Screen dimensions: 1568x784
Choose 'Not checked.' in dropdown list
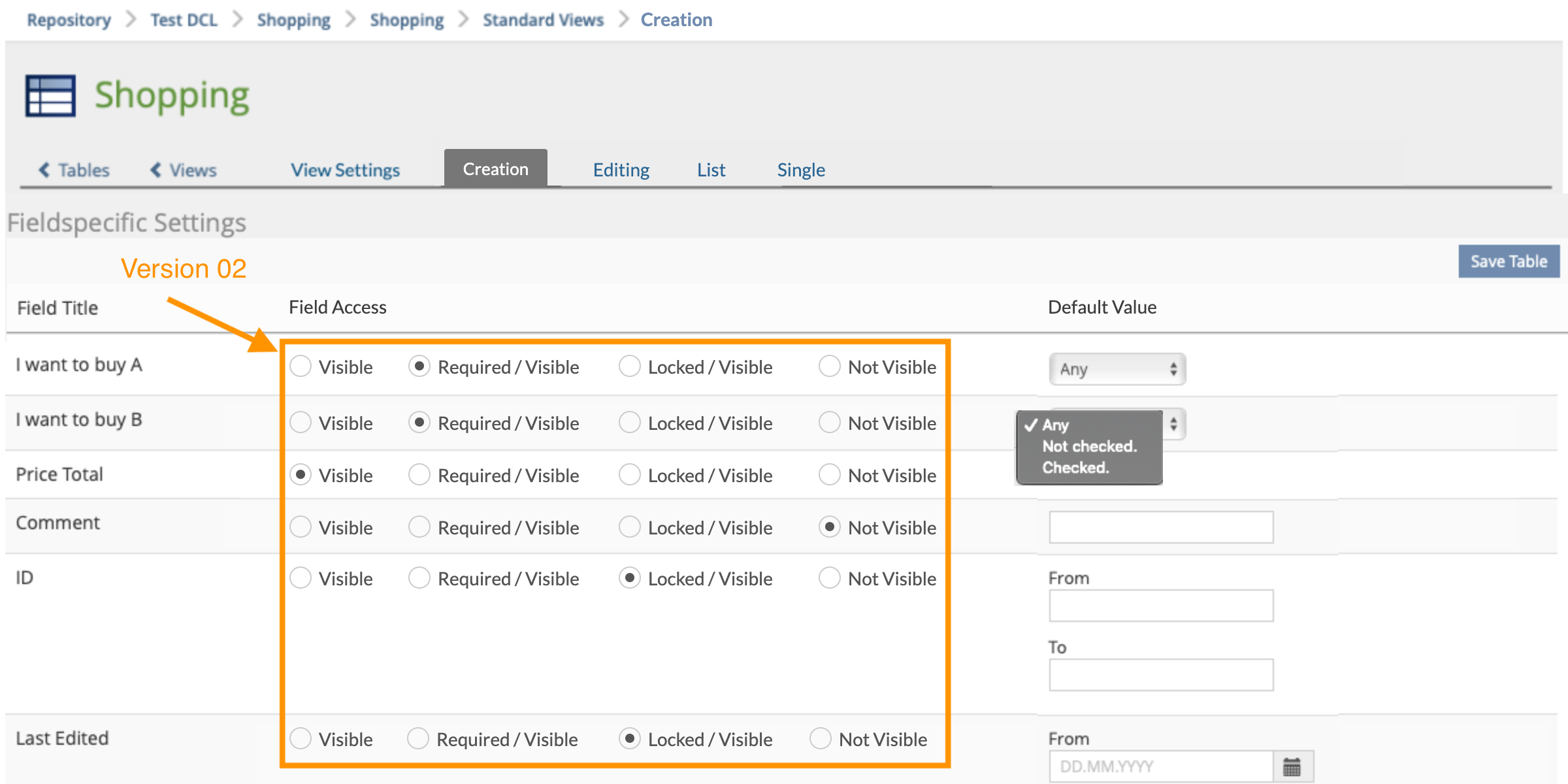coord(1089,446)
